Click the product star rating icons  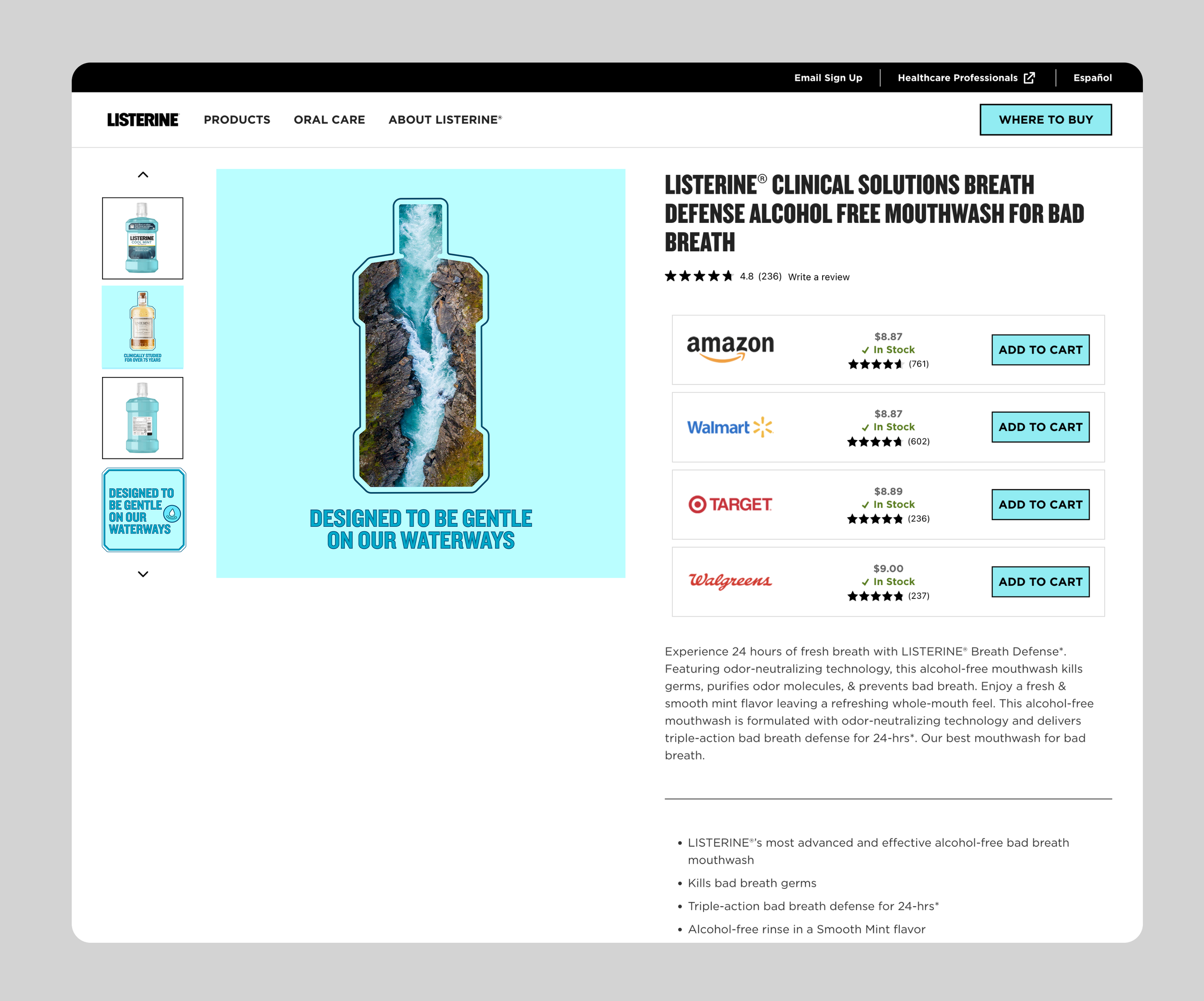coord(699,276)
